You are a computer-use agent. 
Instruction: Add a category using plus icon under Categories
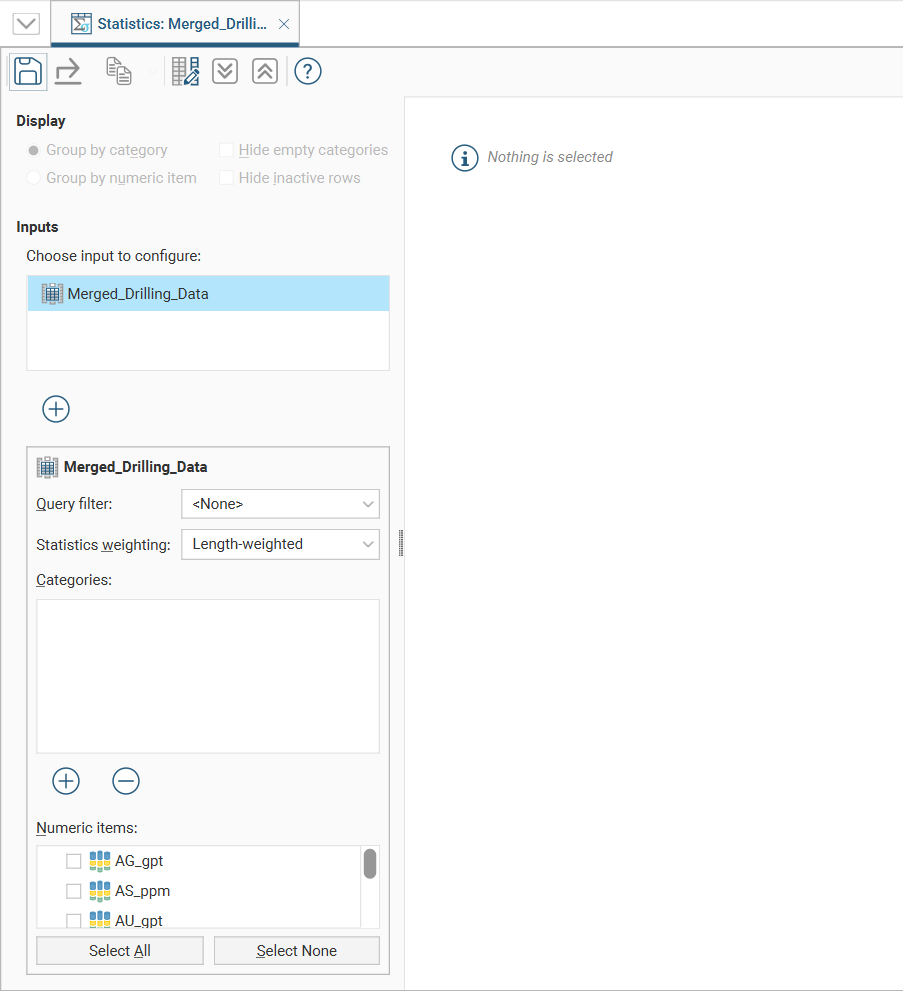tap(66, 781)
